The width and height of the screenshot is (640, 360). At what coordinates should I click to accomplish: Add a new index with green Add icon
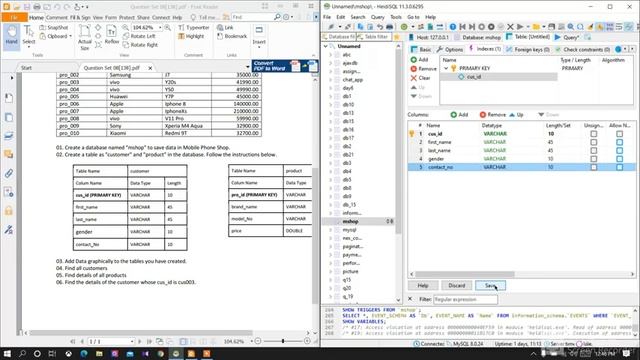(x=419, y=60)
